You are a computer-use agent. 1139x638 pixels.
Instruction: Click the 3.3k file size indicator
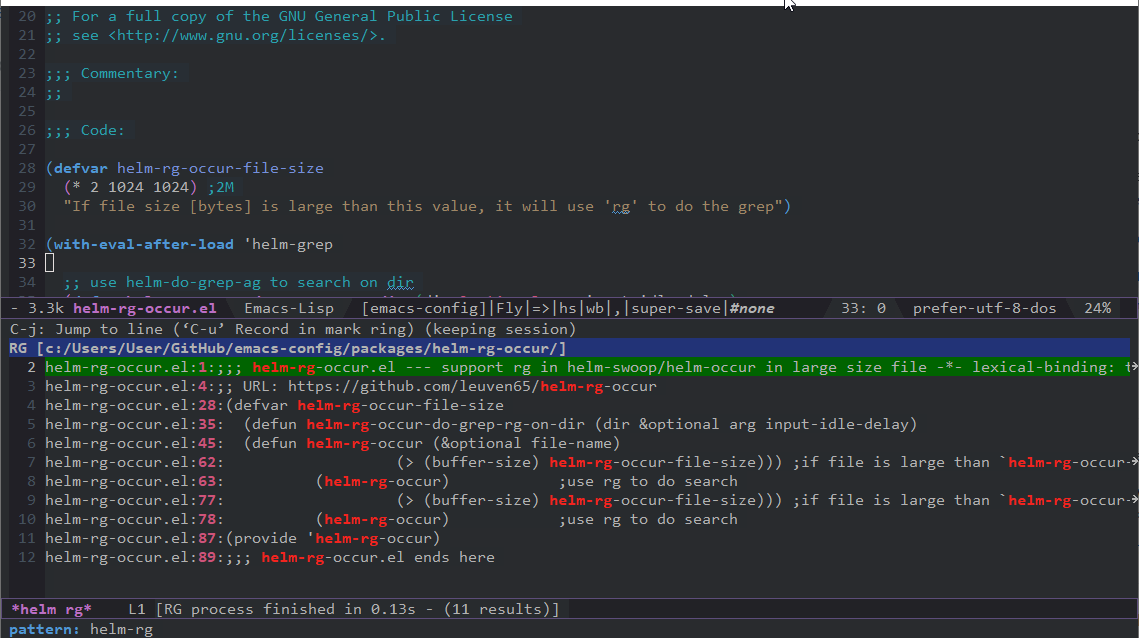[46, 308]
